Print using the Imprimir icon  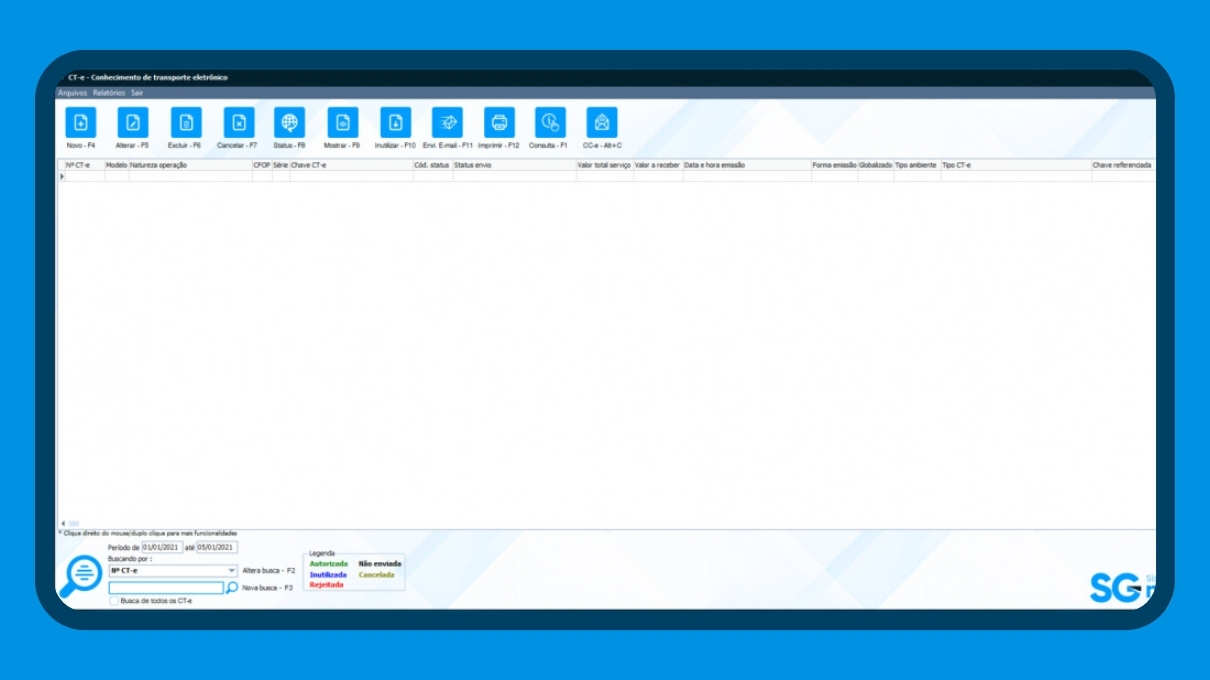pos(500,123)
